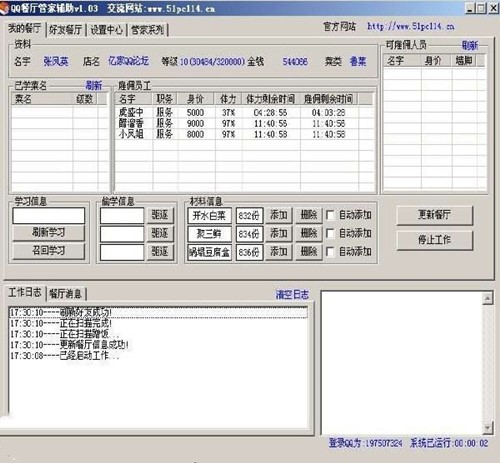Toggle 自动添加 checkbox for 聚三鲜
The height and width of the screenshot is (463, 500).
[330, 233]
